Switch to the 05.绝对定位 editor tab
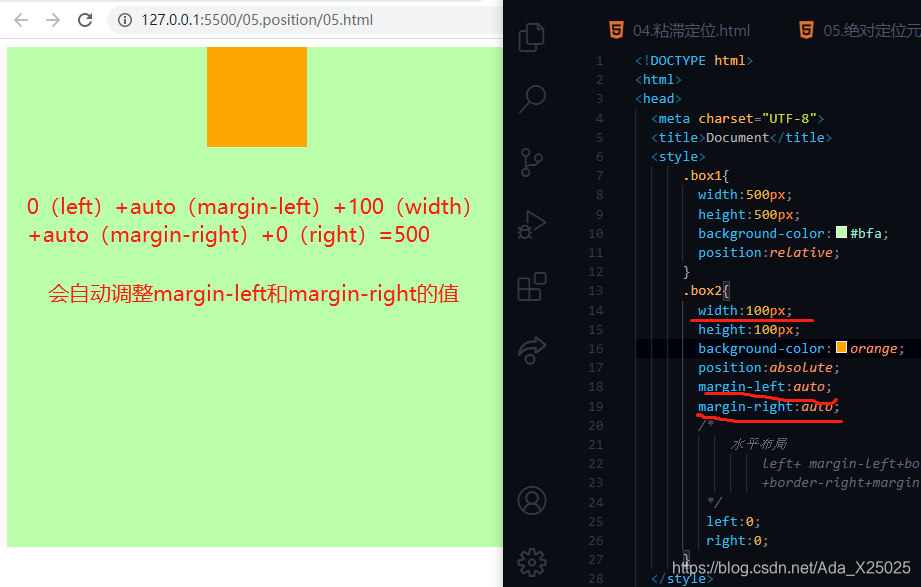 click(x=859, y=31)
